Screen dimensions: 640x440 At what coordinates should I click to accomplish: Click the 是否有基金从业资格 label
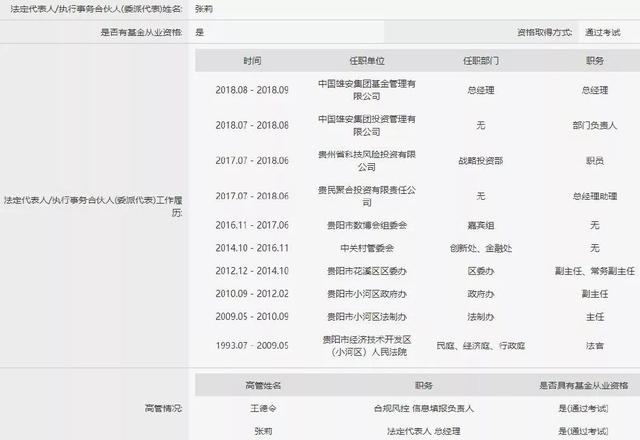(x=141, y=32)
